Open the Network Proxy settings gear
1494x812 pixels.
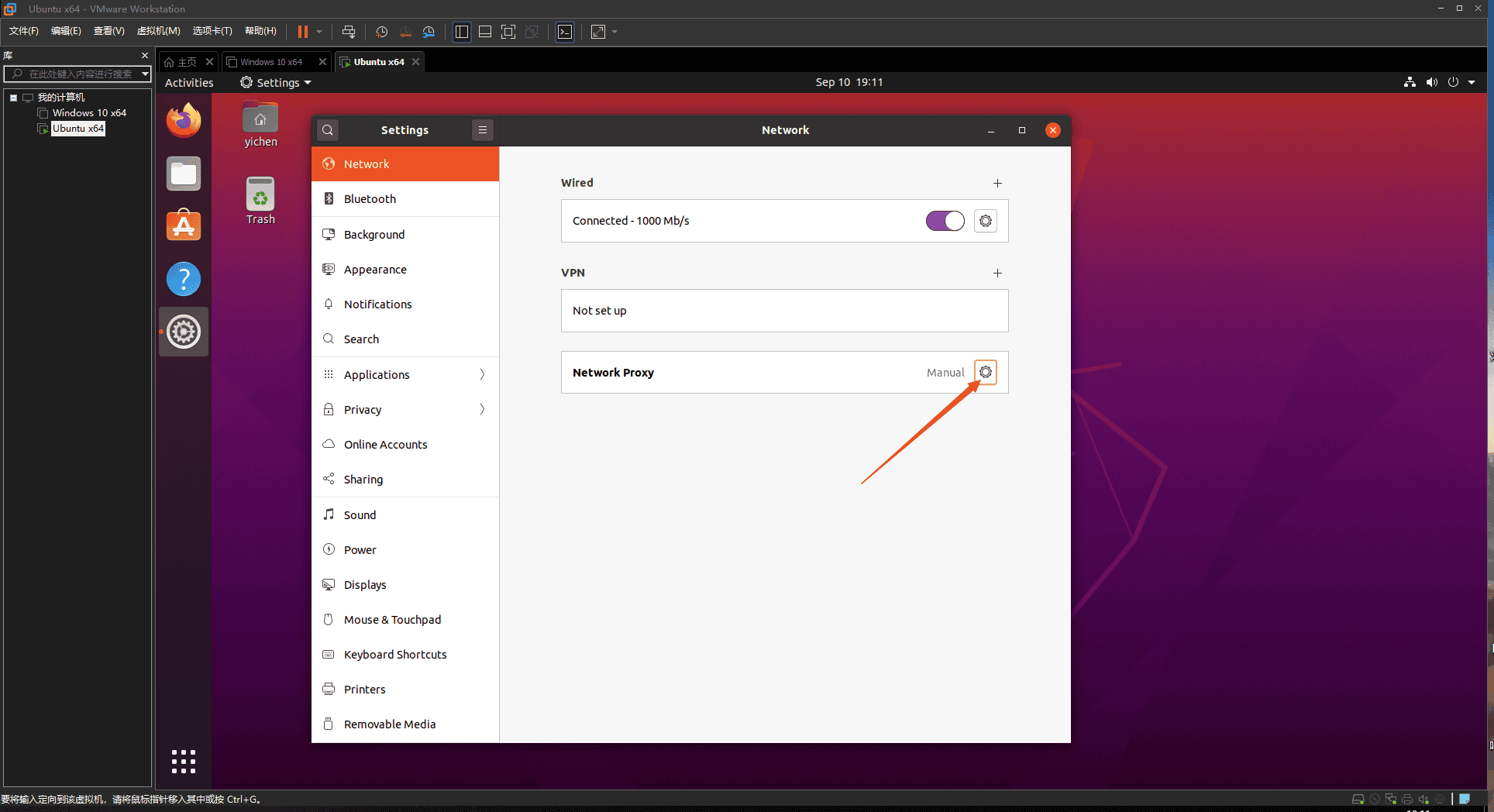coord(985,372)
